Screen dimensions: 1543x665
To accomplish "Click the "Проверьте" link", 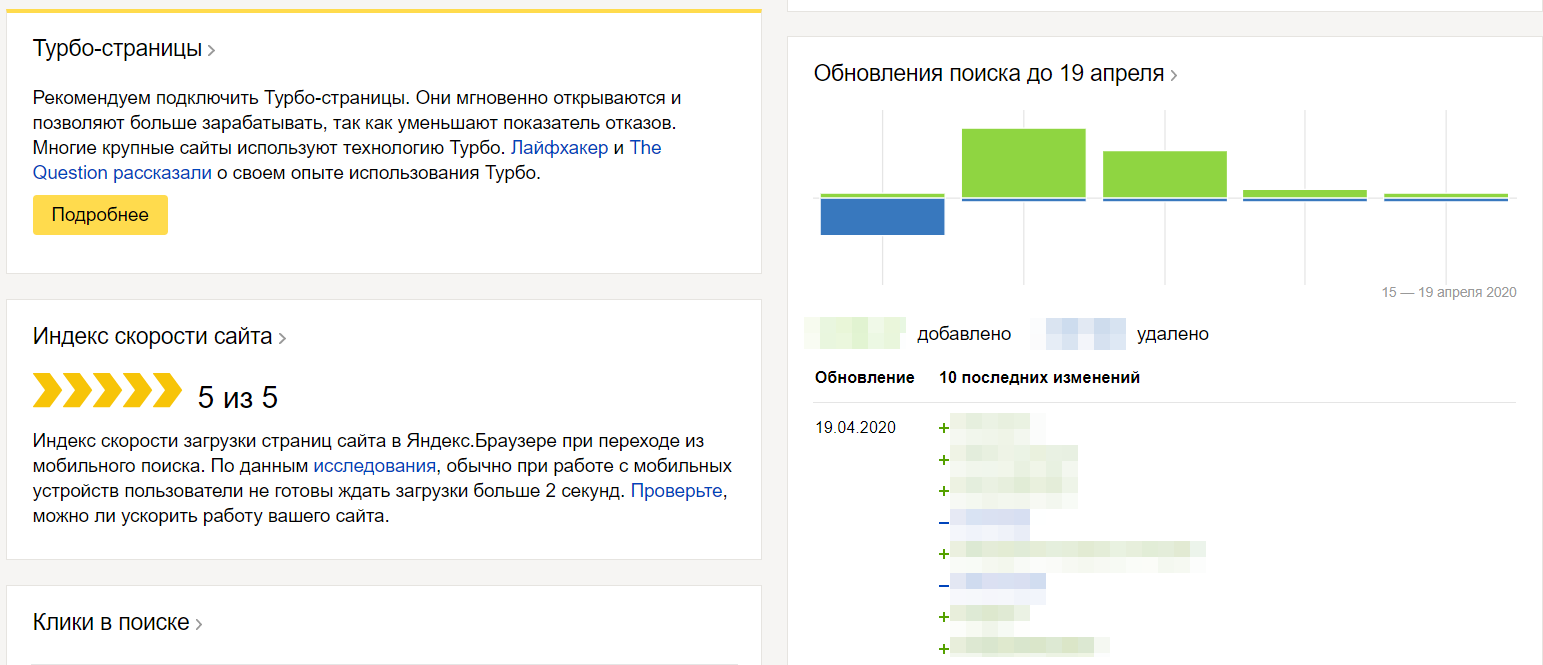I will pyautogui.click(x=676, y=492).
